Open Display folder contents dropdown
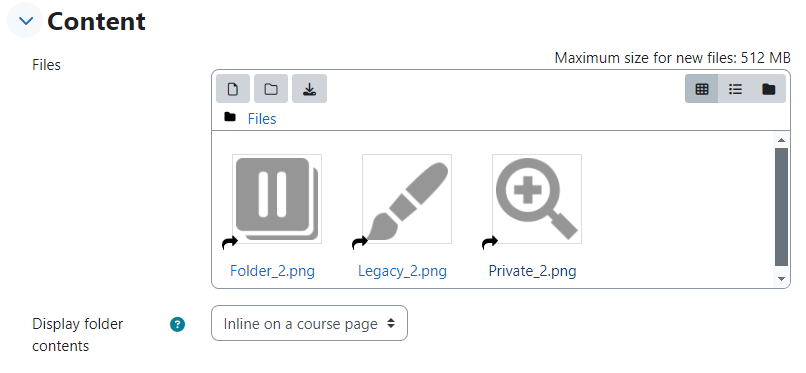Image resolution: width=806 pixels, height=373 pixels. [309, 323]
